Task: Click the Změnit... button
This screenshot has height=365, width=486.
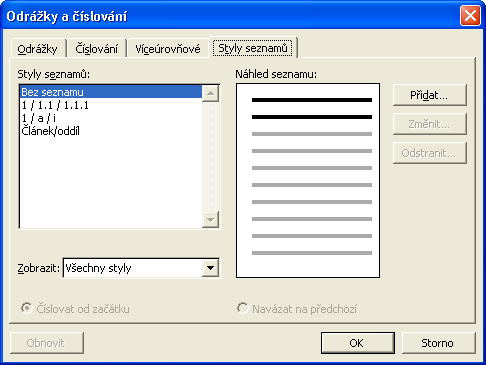Action: 429,124
